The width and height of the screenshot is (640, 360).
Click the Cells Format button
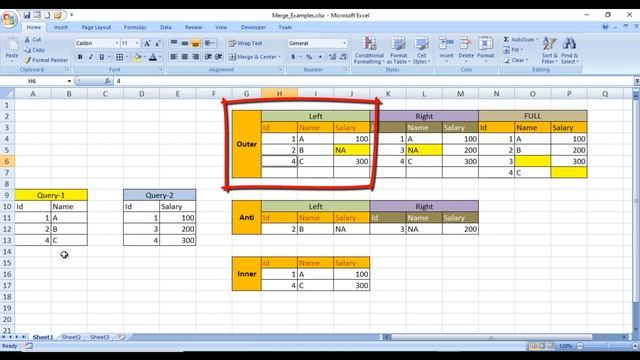click(485, 49)
